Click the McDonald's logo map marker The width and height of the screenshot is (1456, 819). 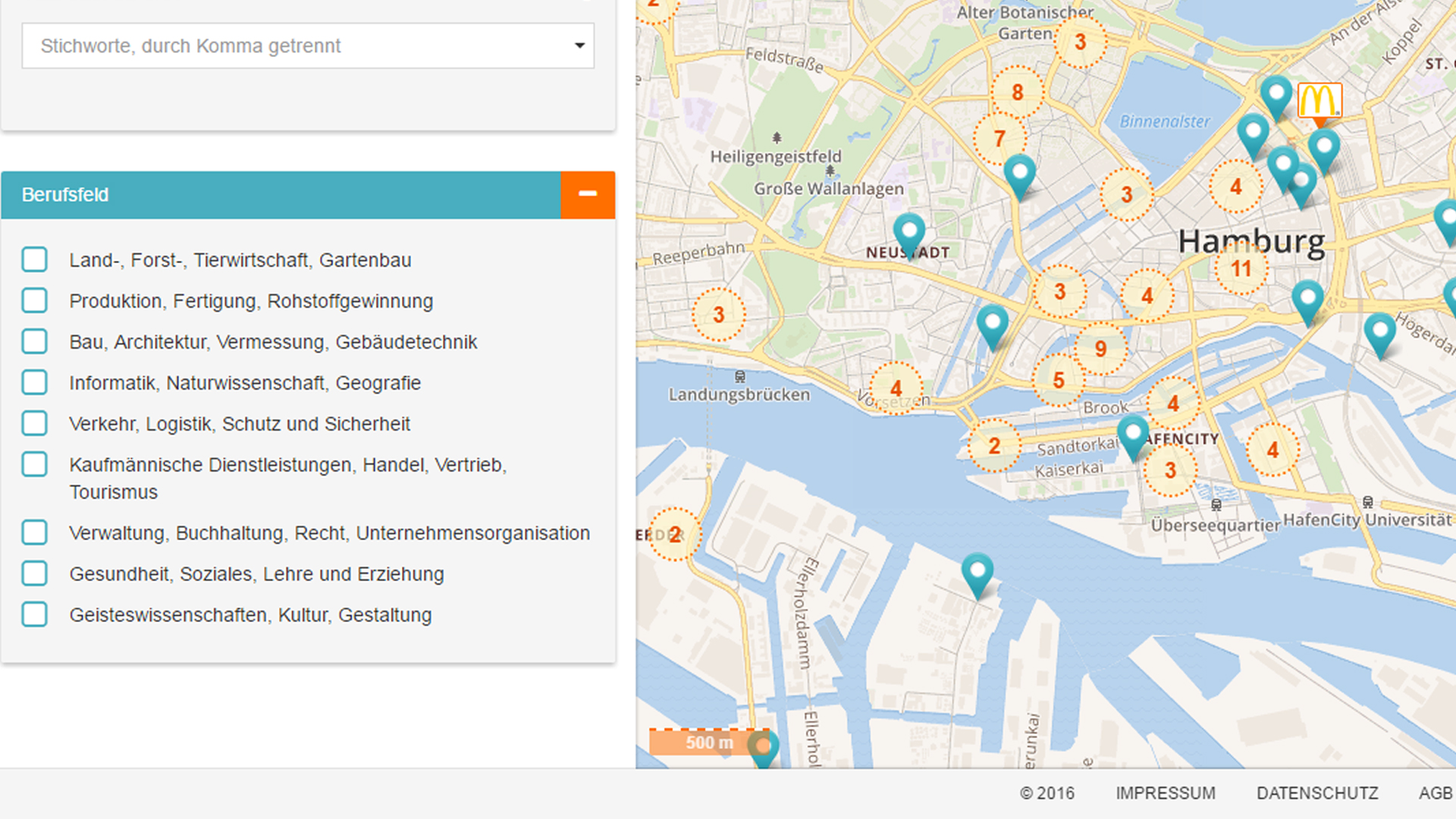tap(1319, 101)
